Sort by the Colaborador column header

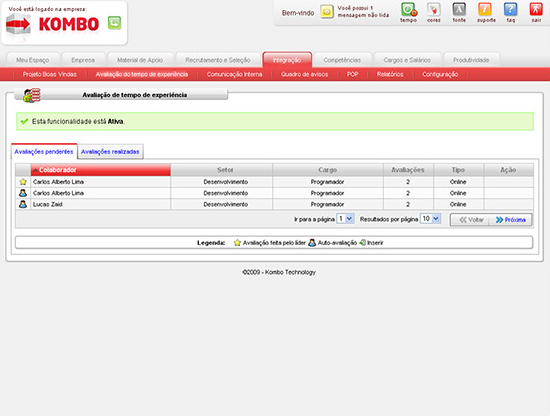[x=101, y=170]
